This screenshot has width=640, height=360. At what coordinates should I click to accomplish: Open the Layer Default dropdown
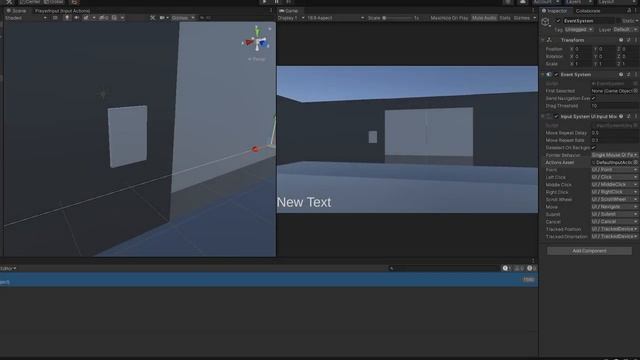coord(625,30)
